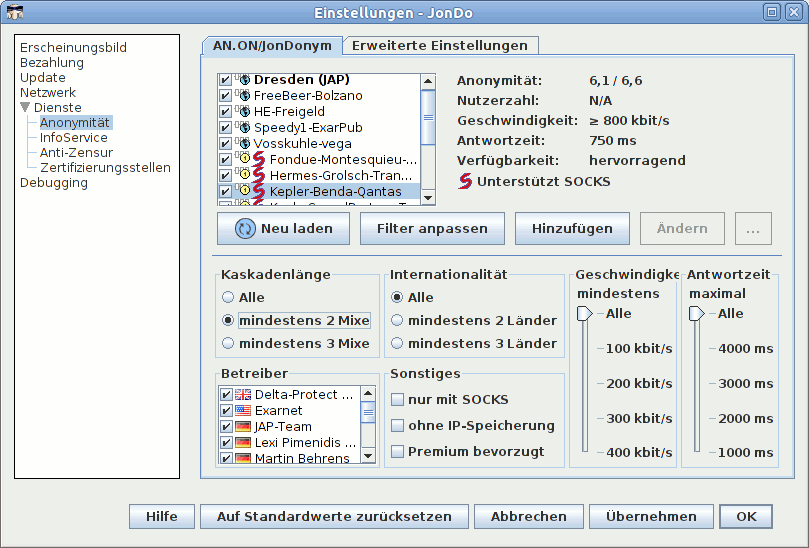Click the Übernehmen button
The width and height of the screenshot is (809, 548).
coord(651,517)
